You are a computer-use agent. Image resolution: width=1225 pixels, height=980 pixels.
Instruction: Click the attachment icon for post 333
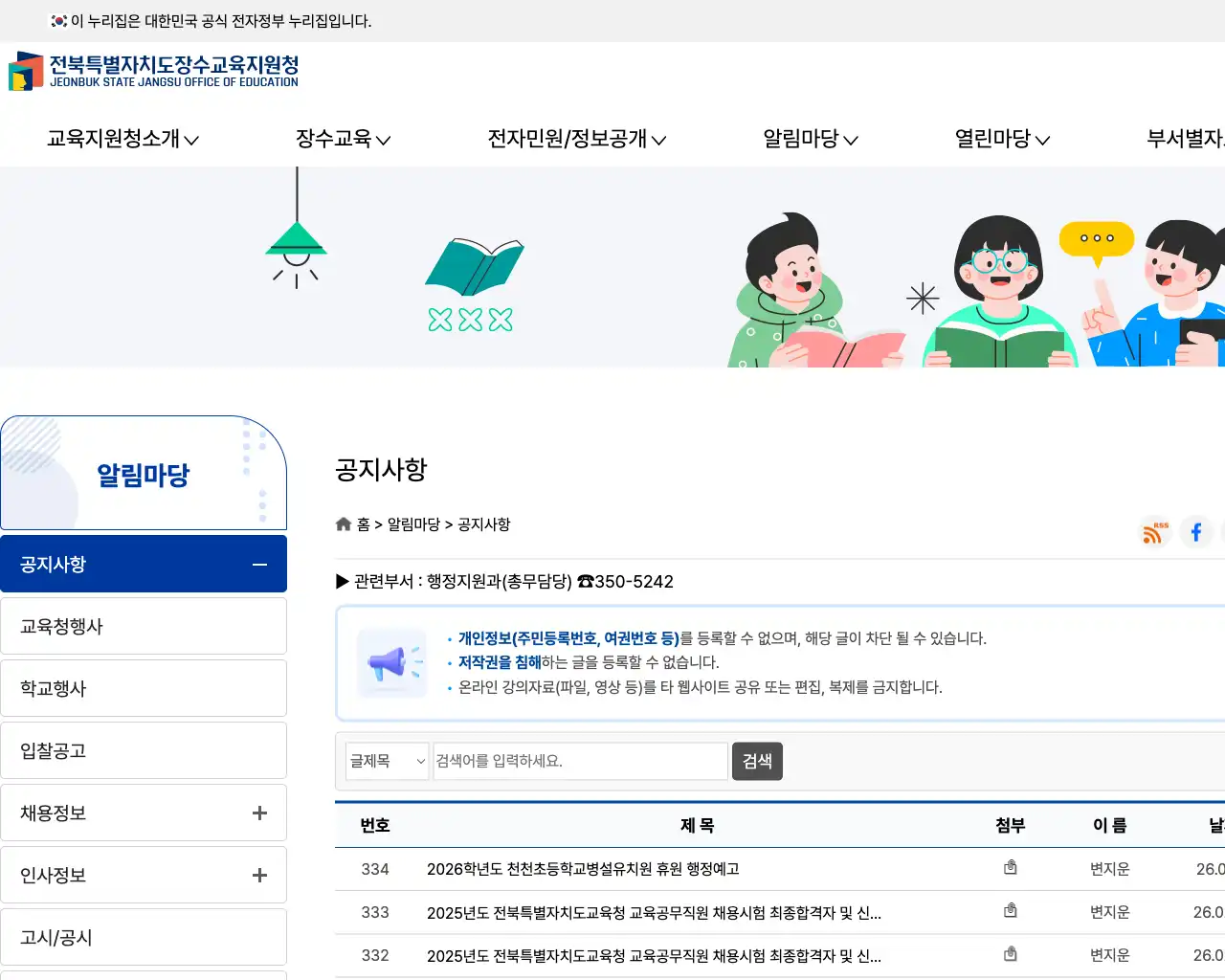click(1011, 909)
